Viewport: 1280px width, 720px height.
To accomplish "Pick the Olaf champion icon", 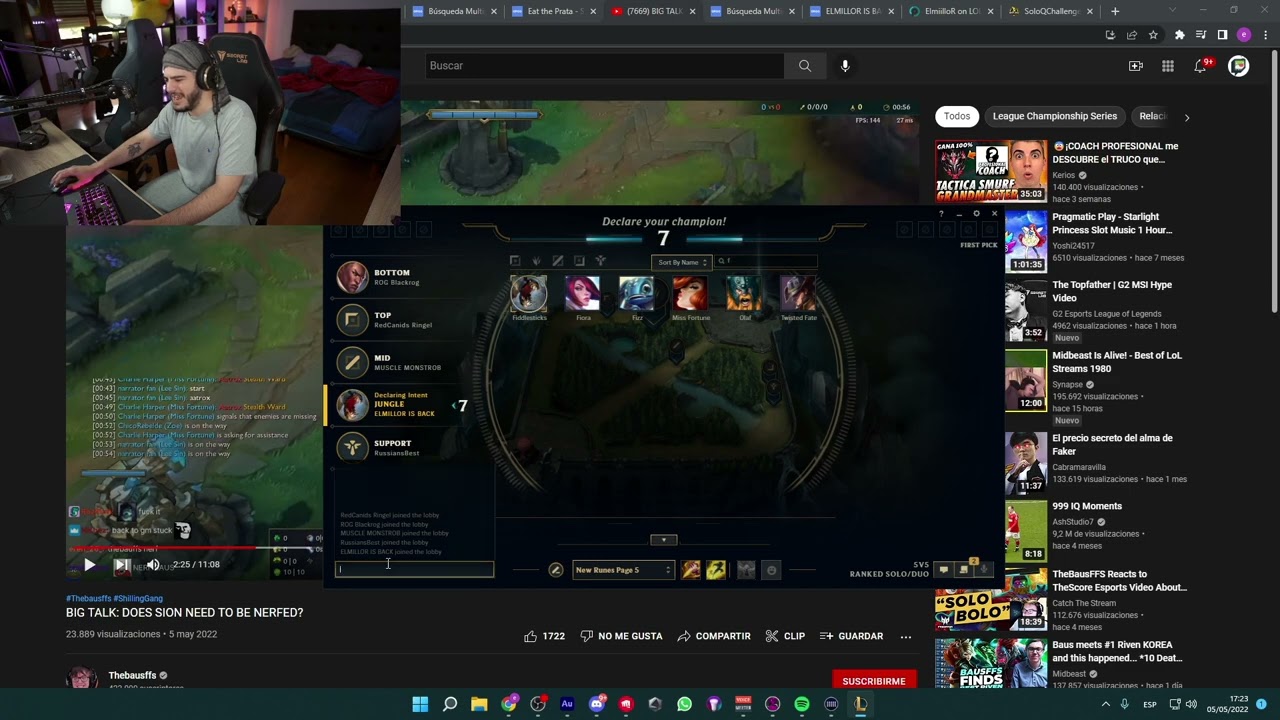I will pos(745,294).
